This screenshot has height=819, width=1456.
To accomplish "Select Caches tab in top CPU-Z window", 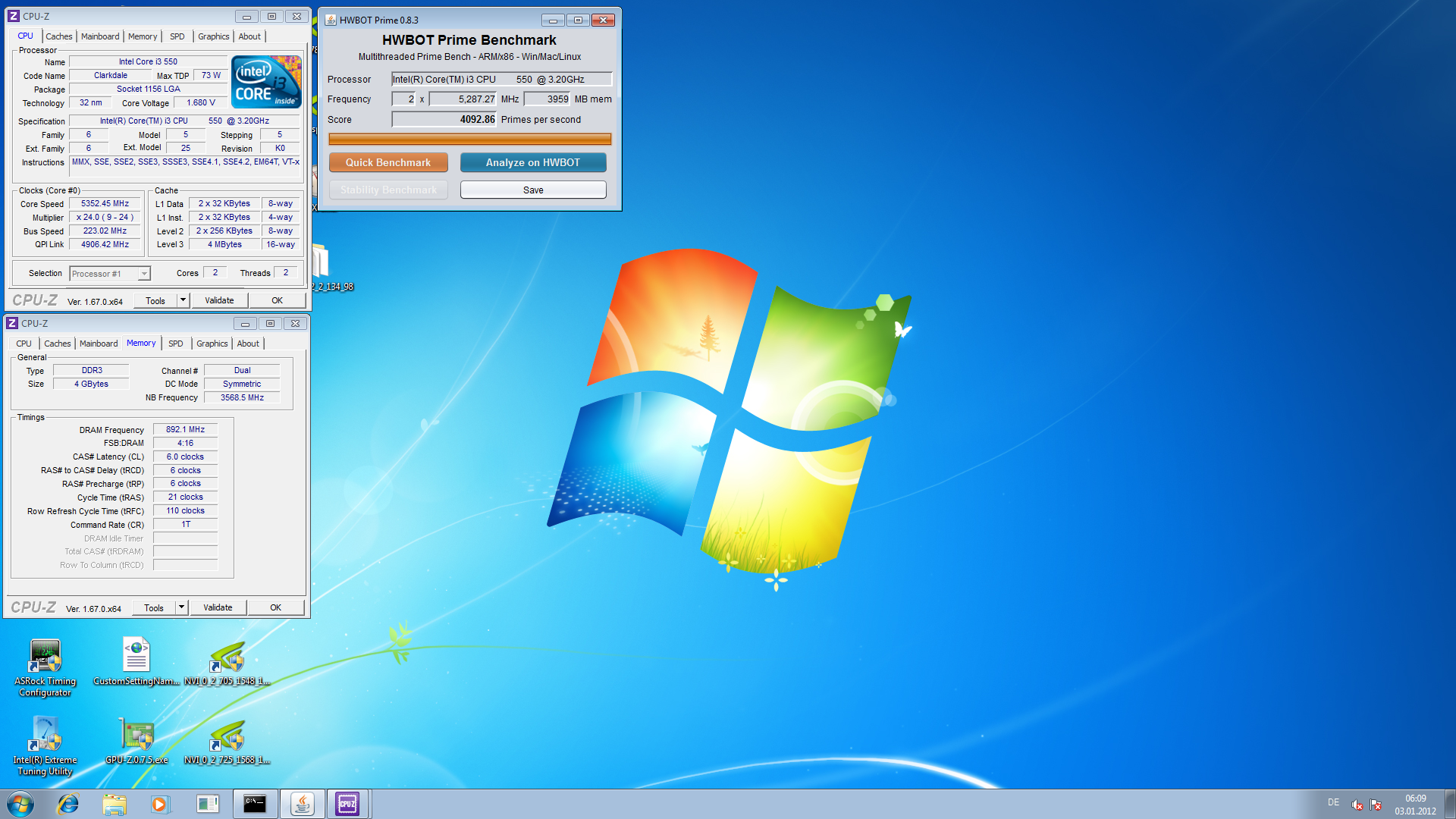I will [x=58, y=36].
